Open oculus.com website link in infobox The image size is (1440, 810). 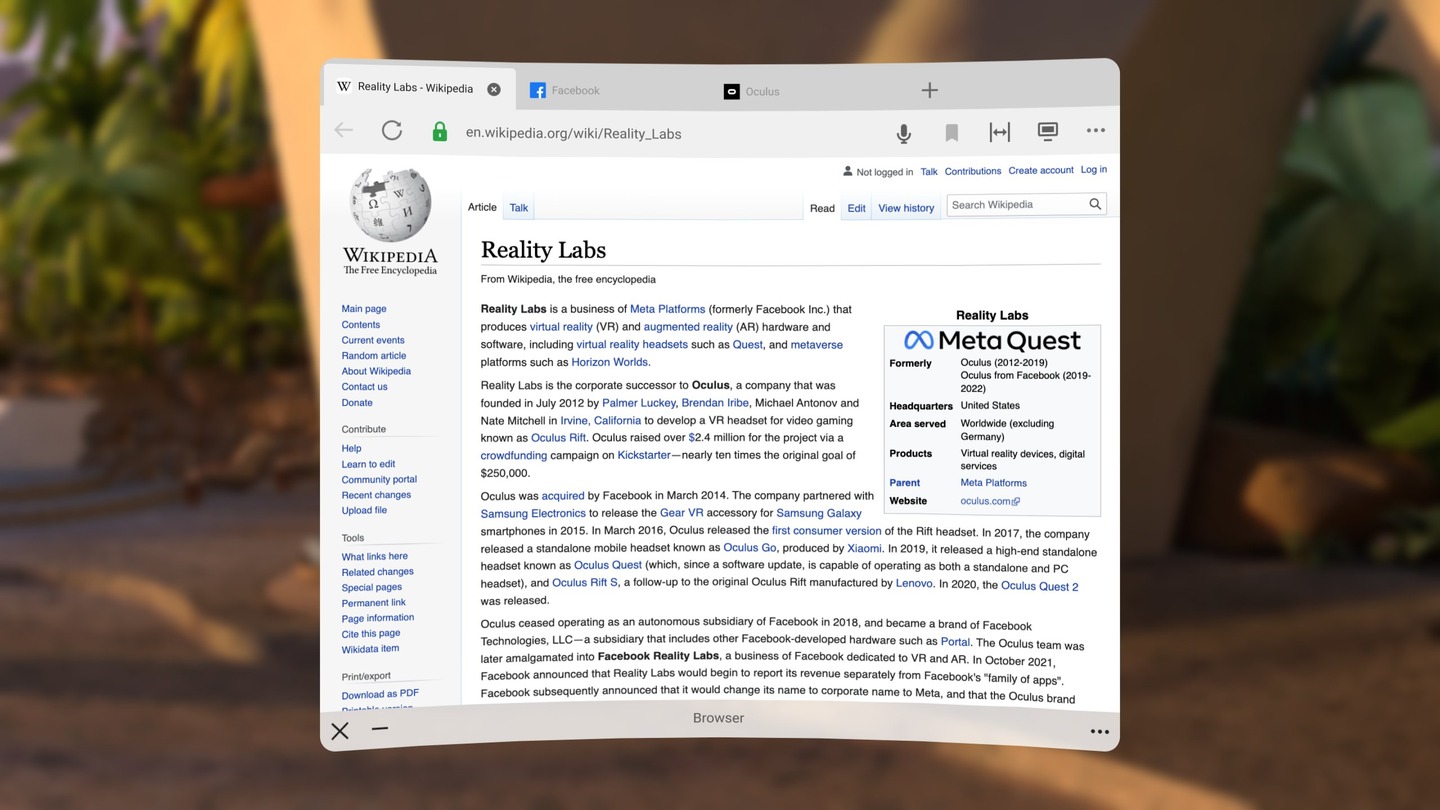(x=990, y=501)
